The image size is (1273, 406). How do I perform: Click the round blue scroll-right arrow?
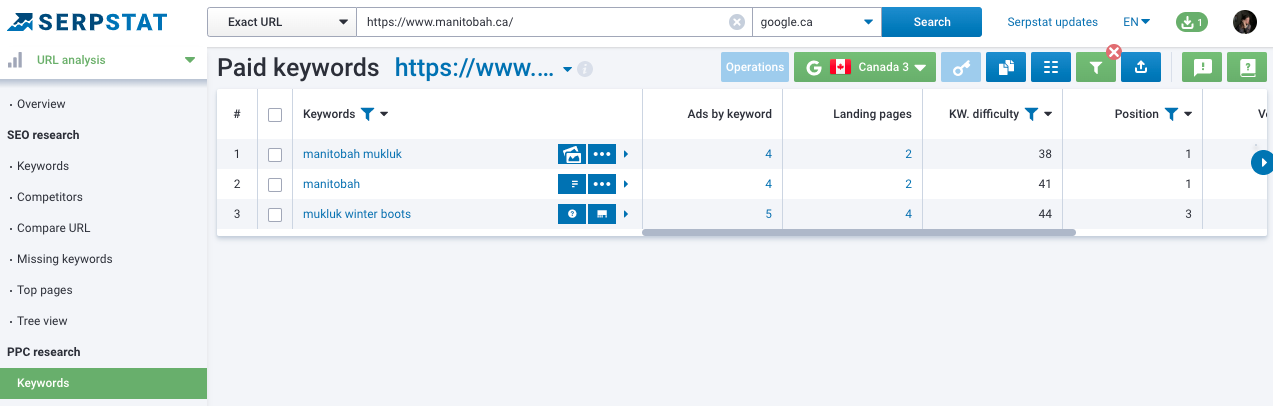point(1262,162)
